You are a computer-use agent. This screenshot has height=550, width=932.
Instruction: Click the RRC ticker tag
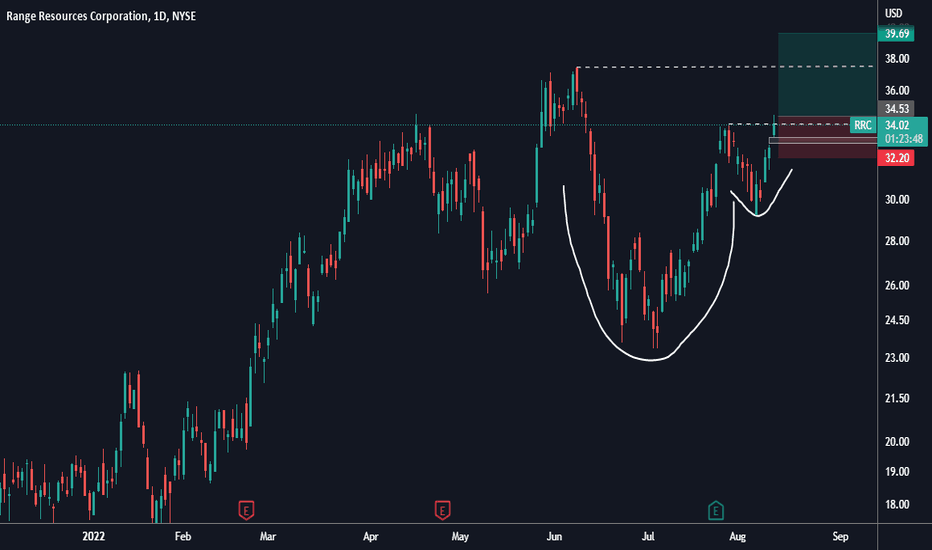tap(863, 125)
